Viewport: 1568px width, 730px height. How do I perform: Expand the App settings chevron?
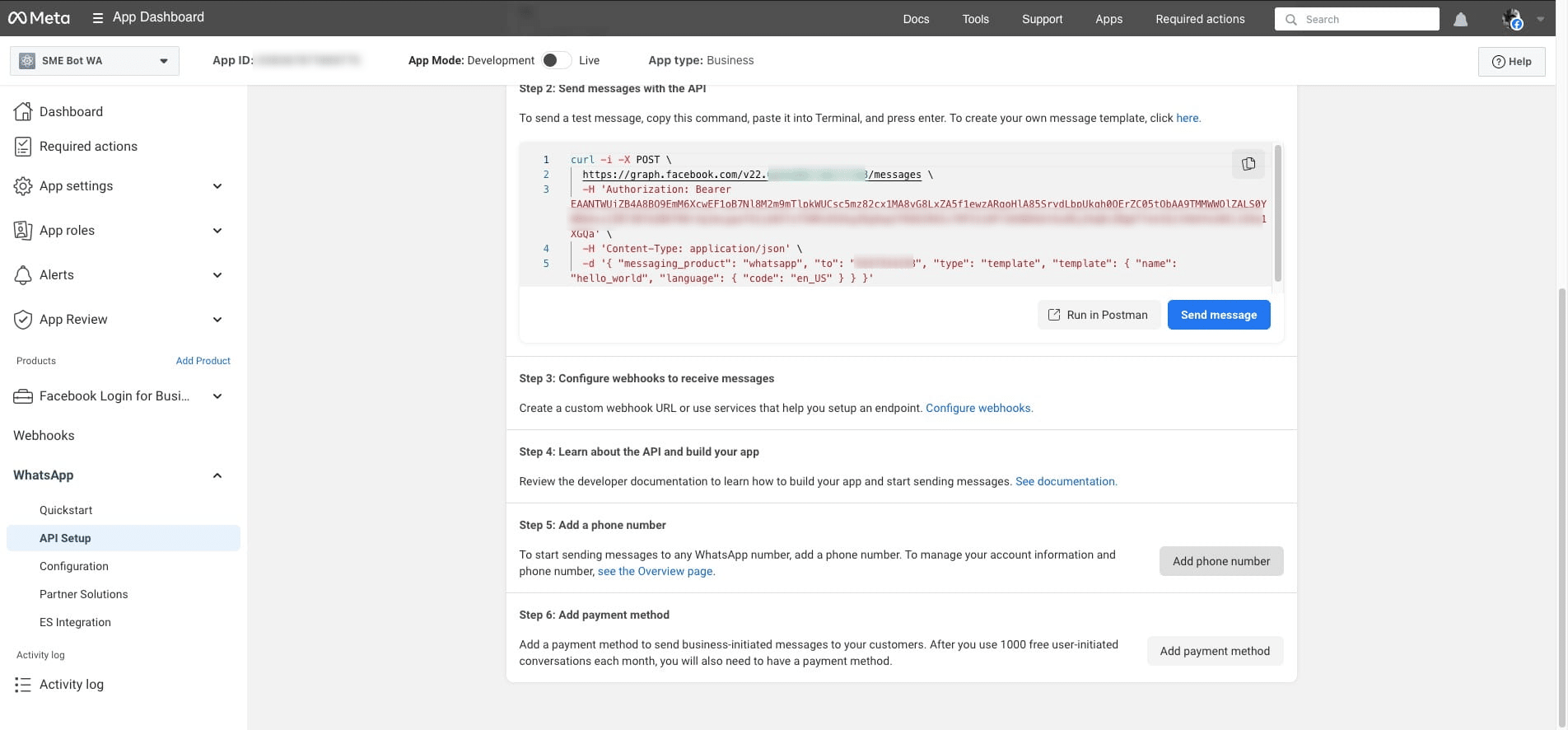coord(217,186)
